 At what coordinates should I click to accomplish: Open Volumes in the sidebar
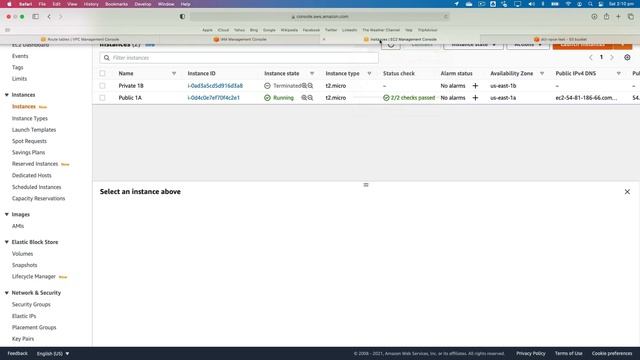point(22,254)
